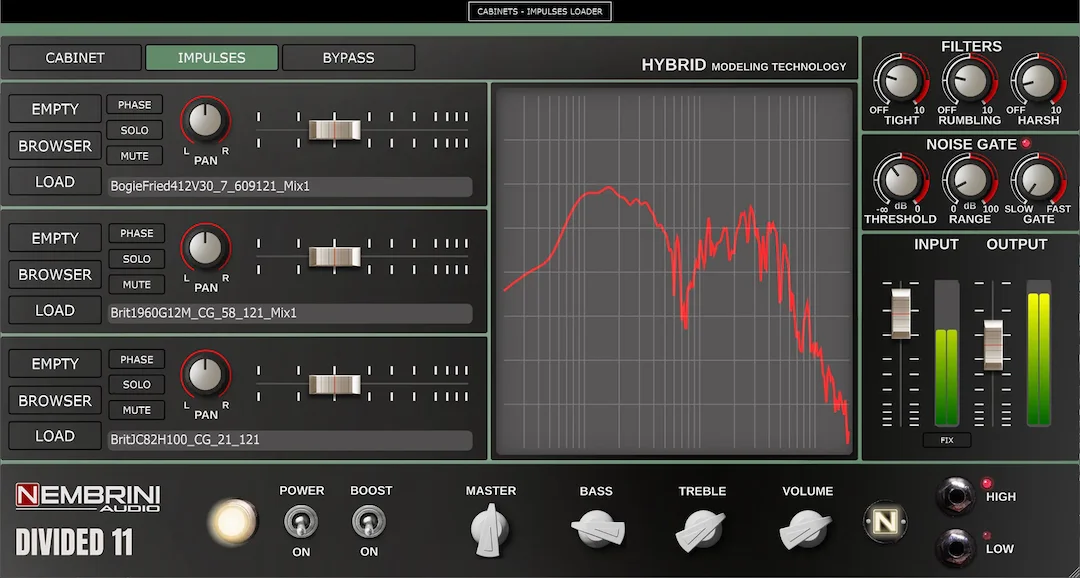The image size is (1080, 578).
Task: Click the OUTPUT level fader
Action: coord(993,345)
